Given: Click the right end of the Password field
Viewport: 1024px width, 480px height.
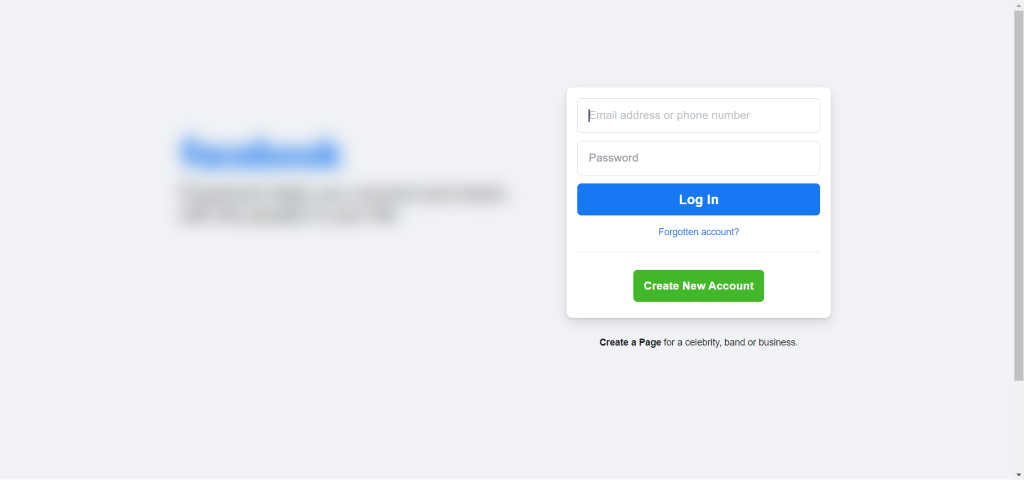Looking at the screenshot, I should (x=805, y=158).
